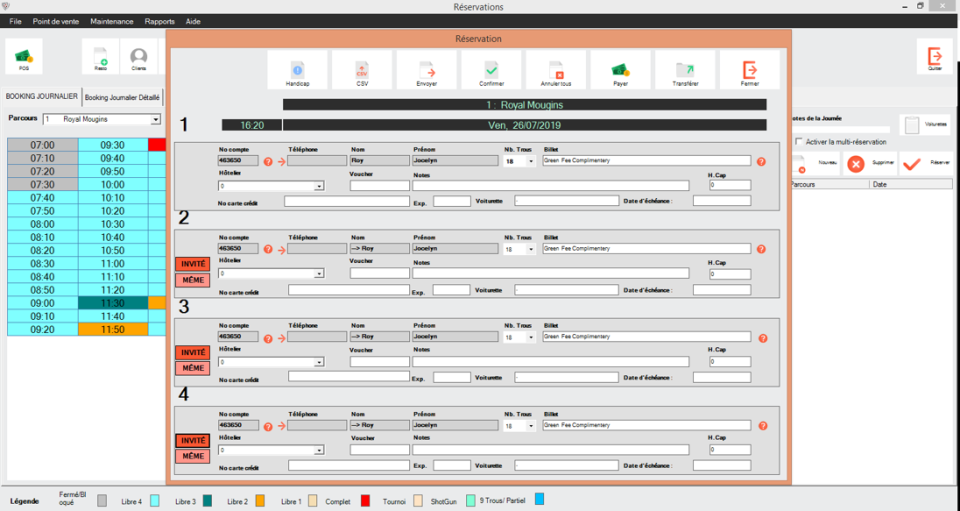Click account arrow icon for player 3
Screen dimensions: 960x511
(281, 338)
